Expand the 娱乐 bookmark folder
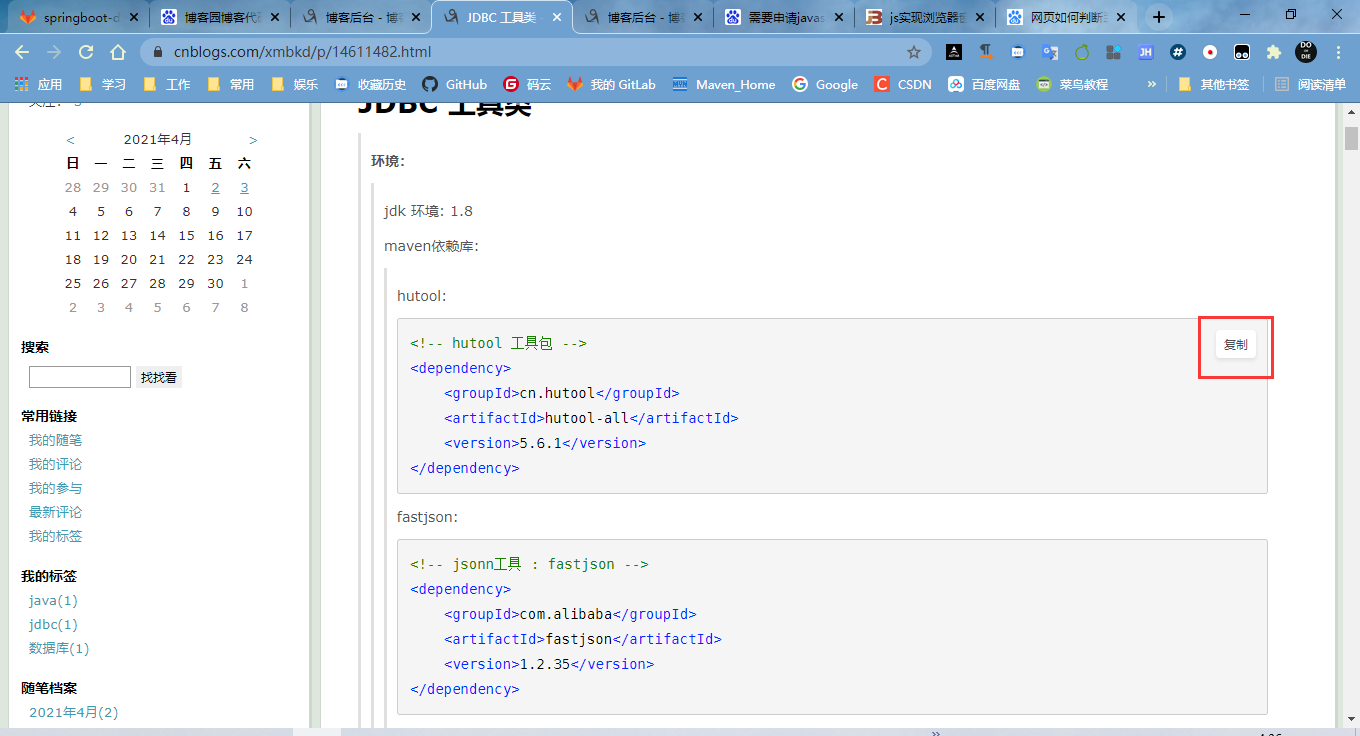 pos(295,85)
